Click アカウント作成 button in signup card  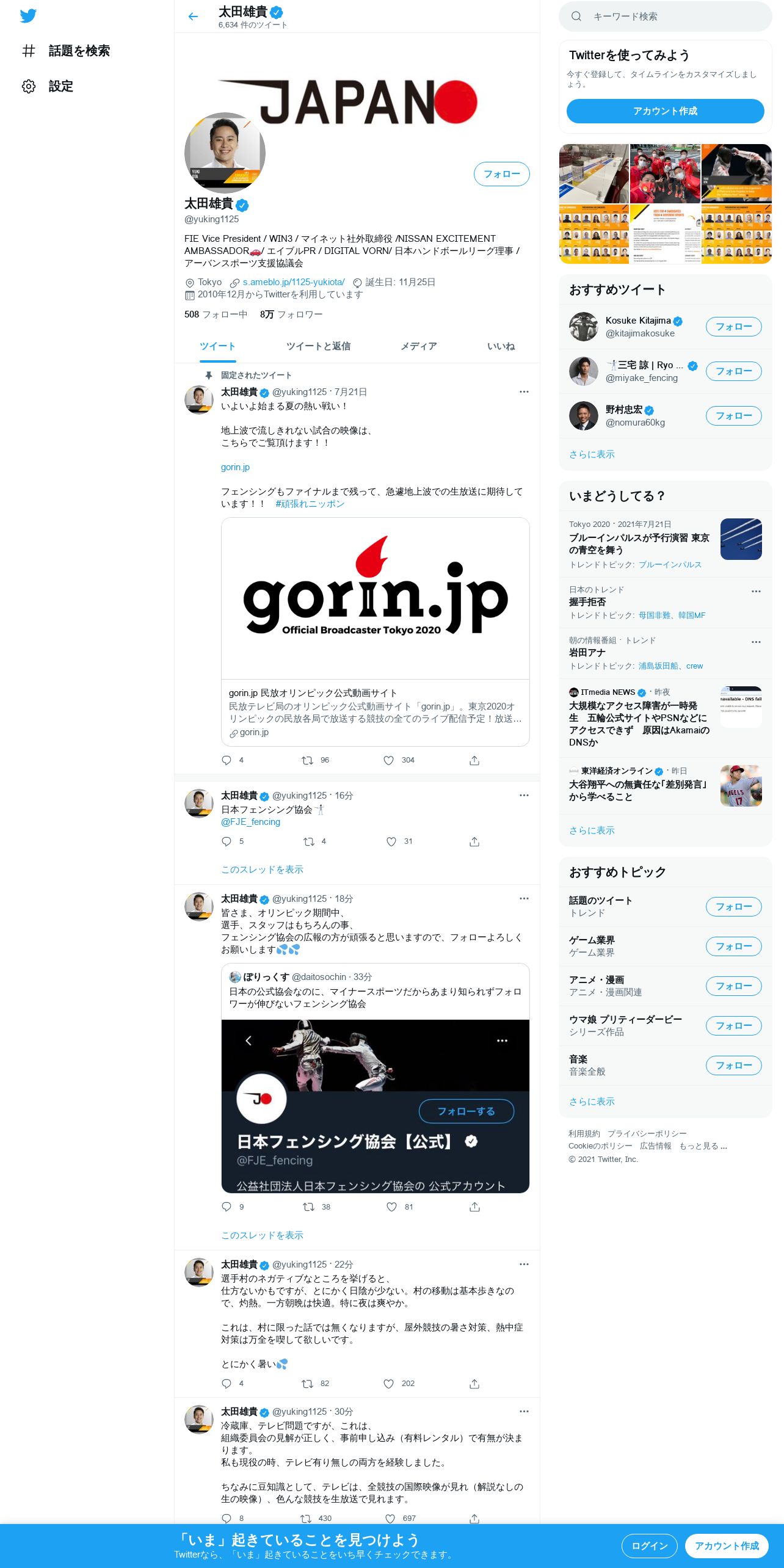(666, 111)
